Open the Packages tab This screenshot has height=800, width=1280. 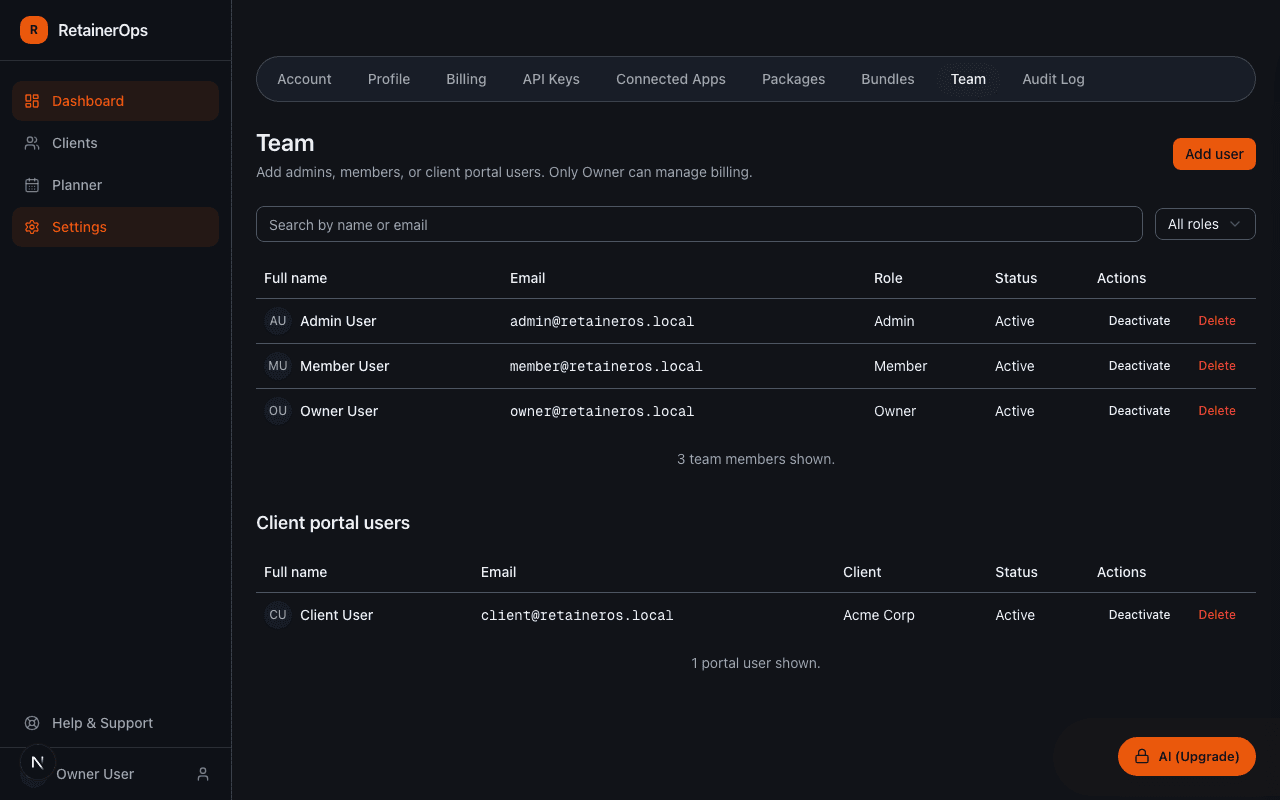[x=794, y=79]
